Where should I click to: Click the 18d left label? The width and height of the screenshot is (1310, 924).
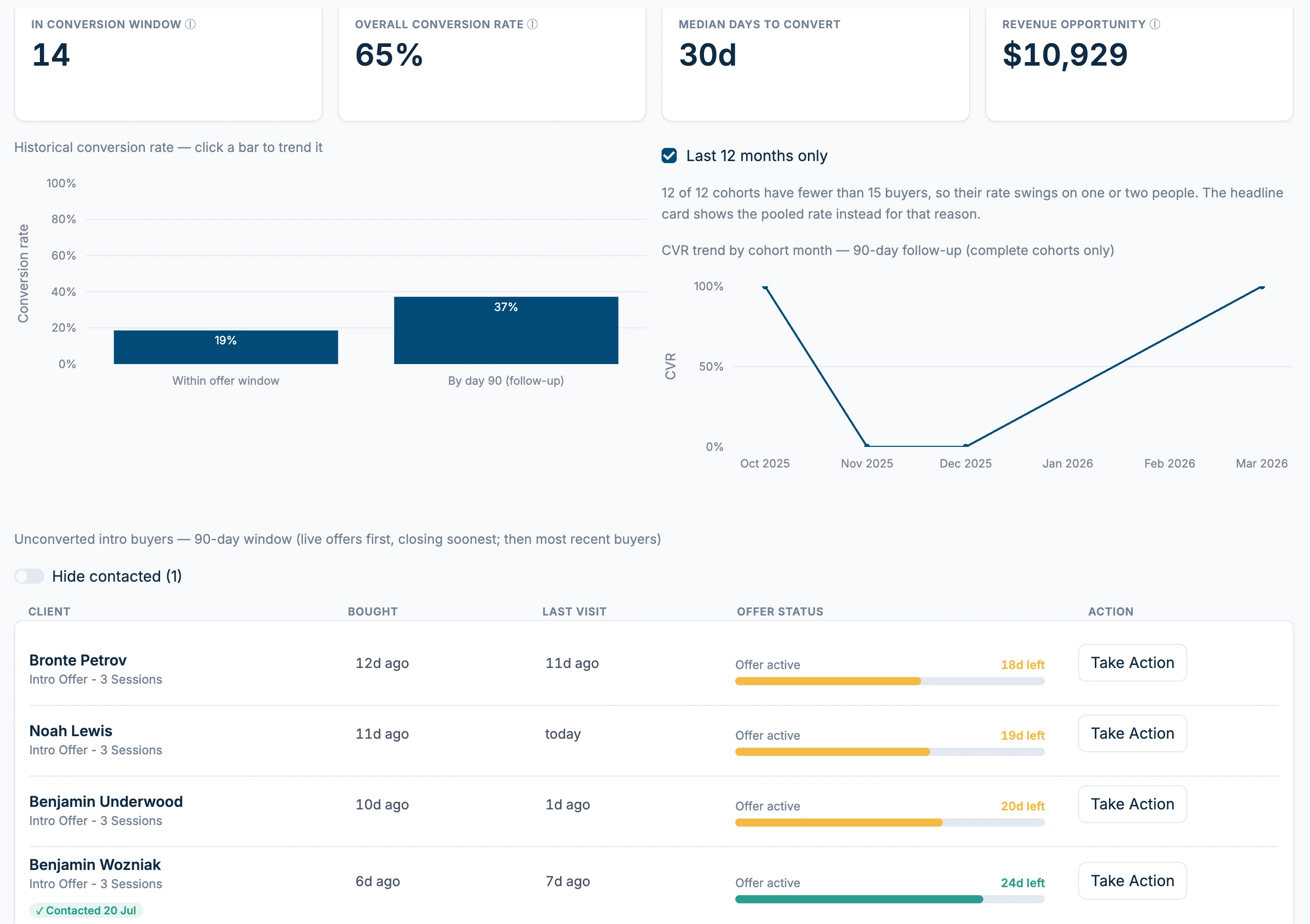click(1023, 665)
